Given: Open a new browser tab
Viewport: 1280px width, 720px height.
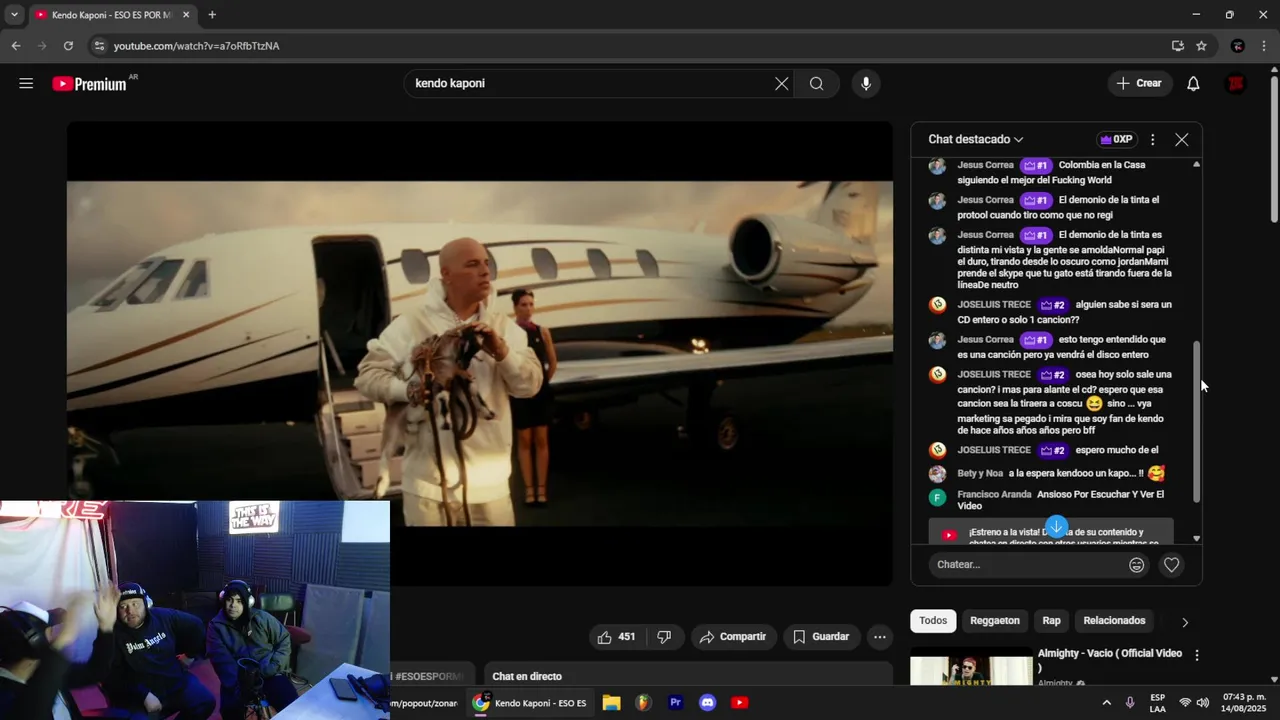Looking at the screenshot, I should [212, 15].
